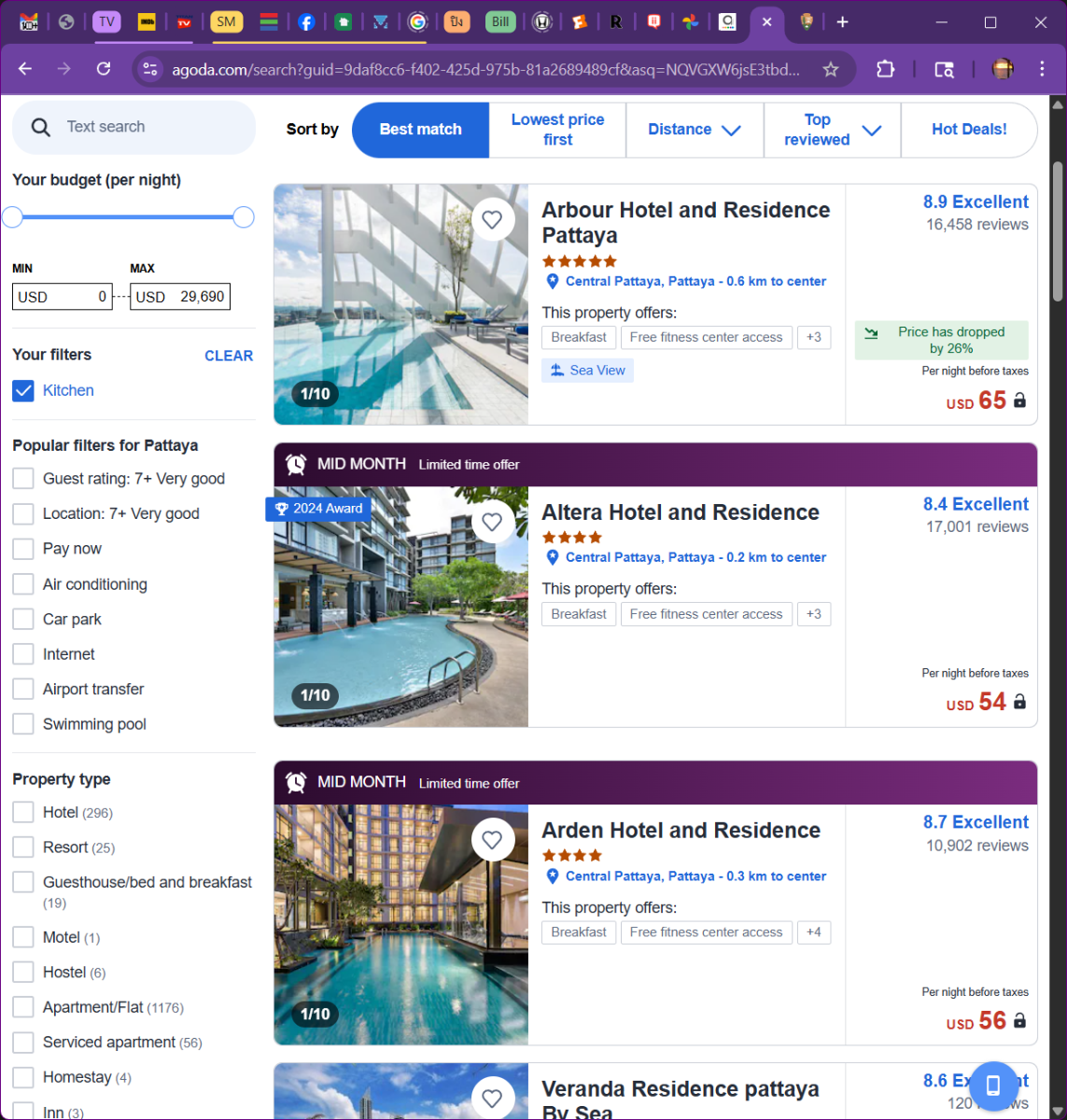Click heart icon on Arden Hotel
The width and height of the screenshot is (1067, 1120).
pos(492,840)
